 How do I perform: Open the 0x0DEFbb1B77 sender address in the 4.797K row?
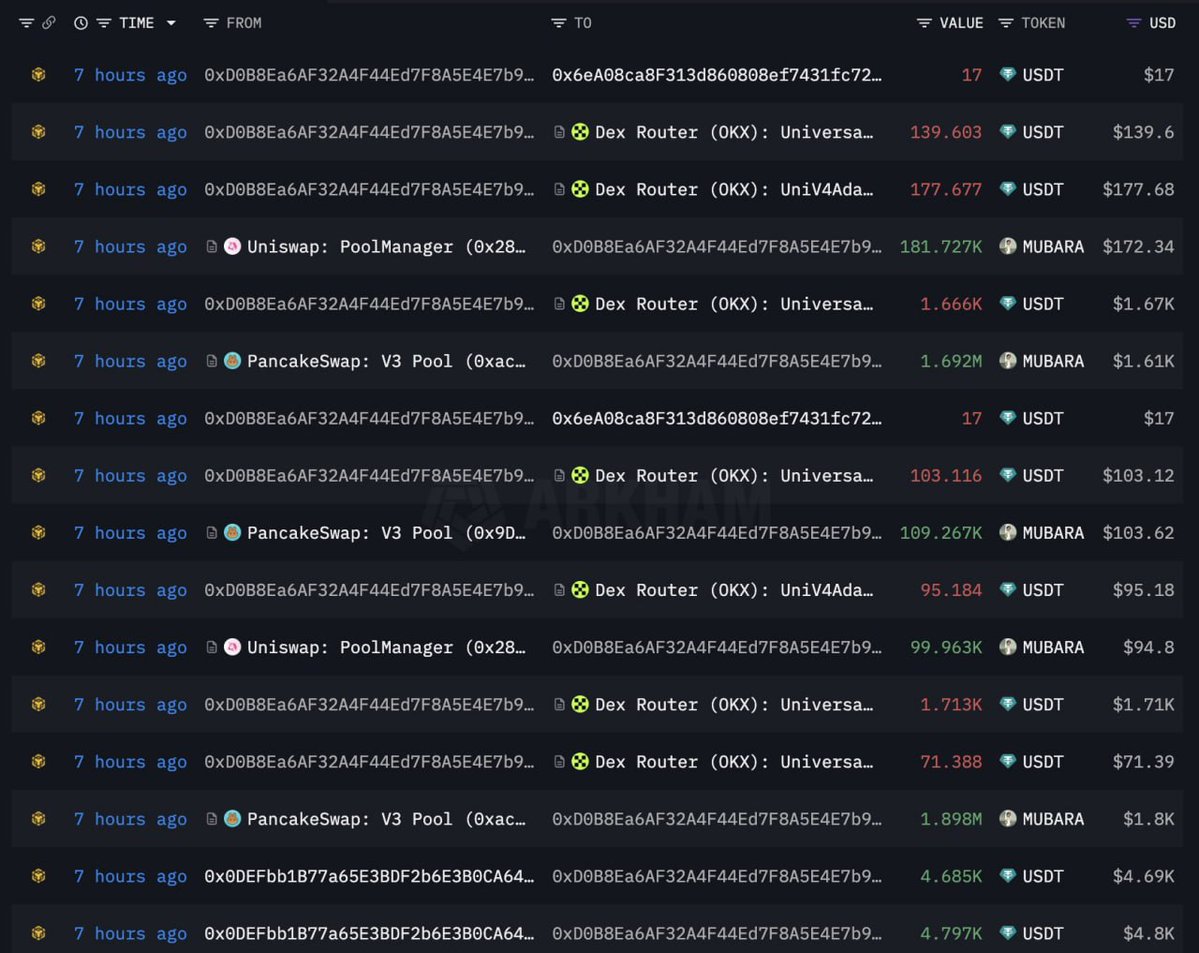click(x=369, y=933)
